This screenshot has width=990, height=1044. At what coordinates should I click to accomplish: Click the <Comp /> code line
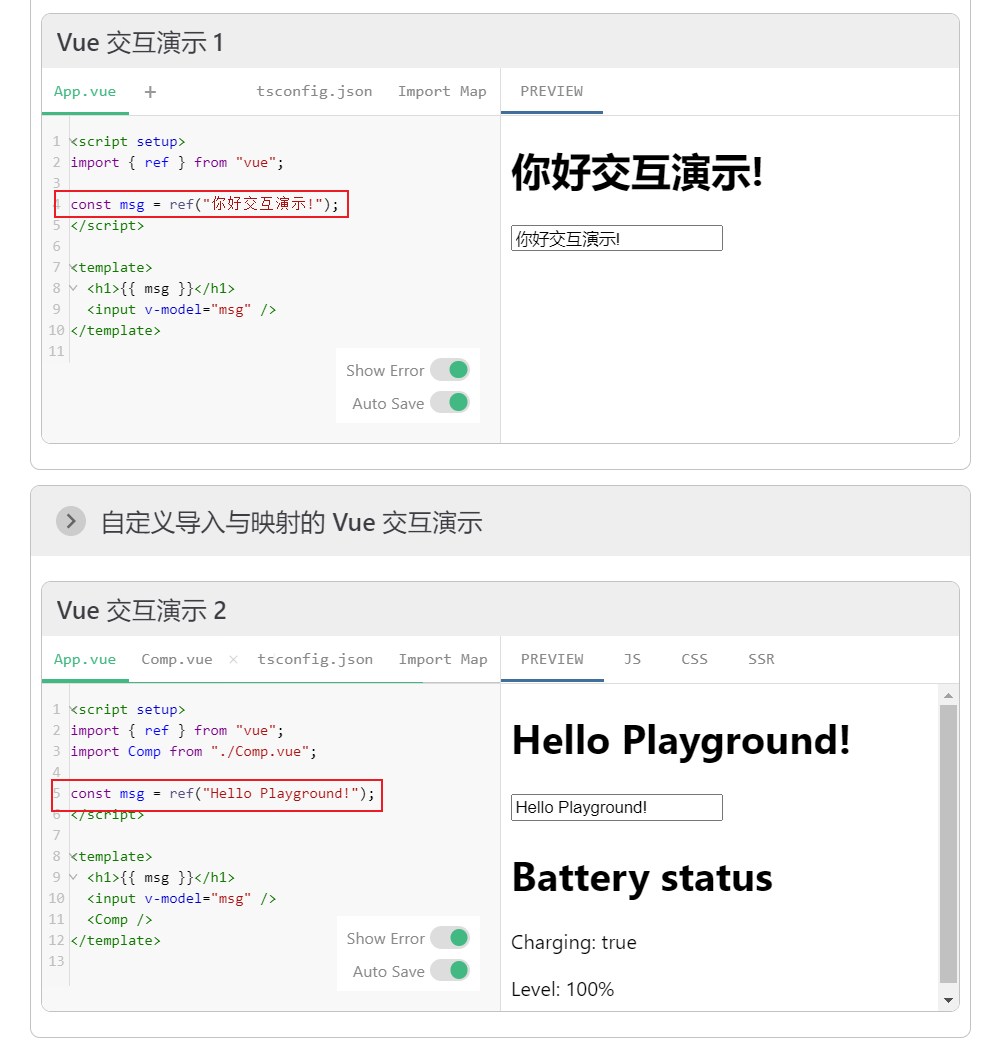[x=120, y=919]
